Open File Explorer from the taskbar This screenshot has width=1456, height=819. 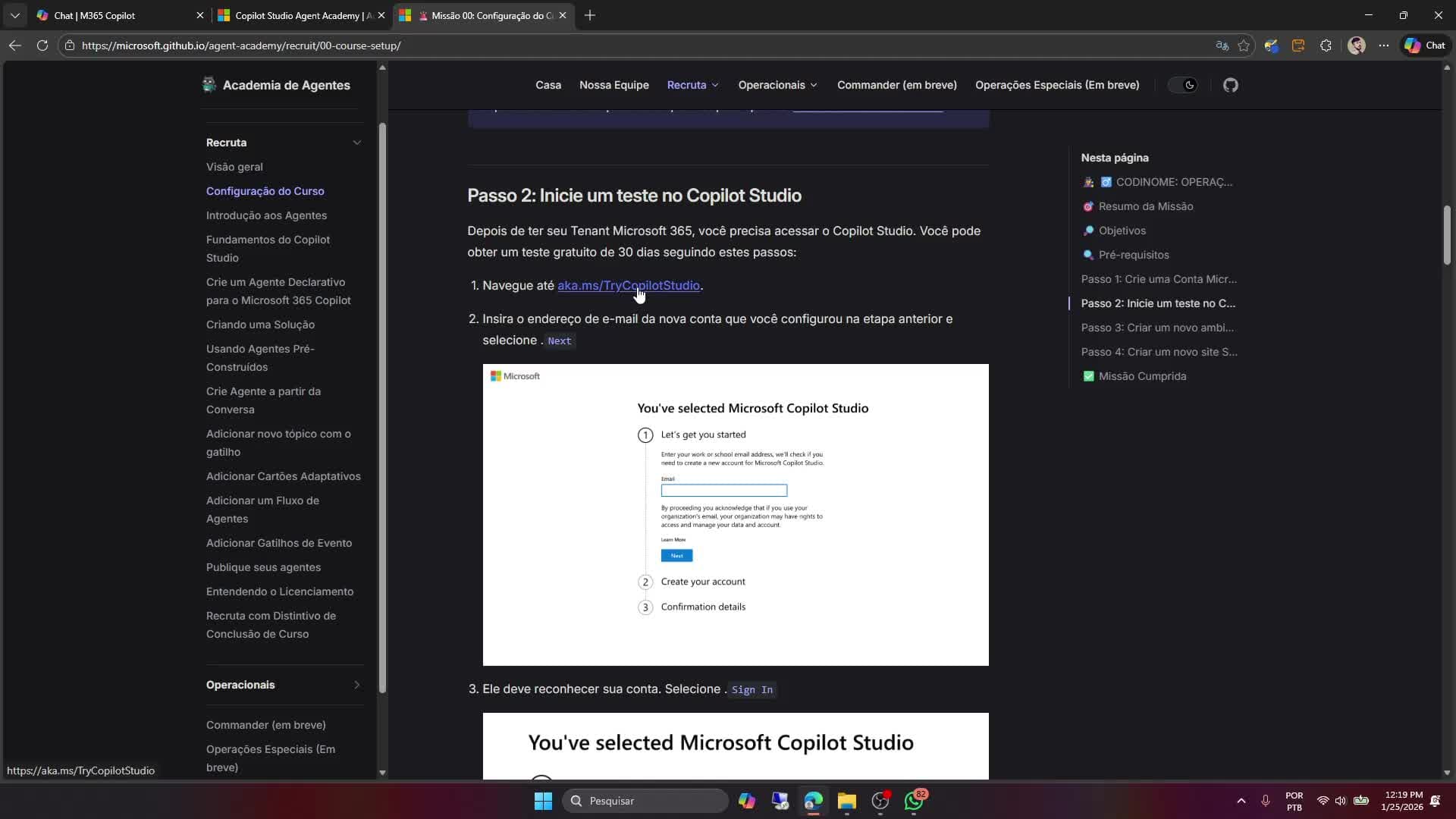click(x=847, y=802)
